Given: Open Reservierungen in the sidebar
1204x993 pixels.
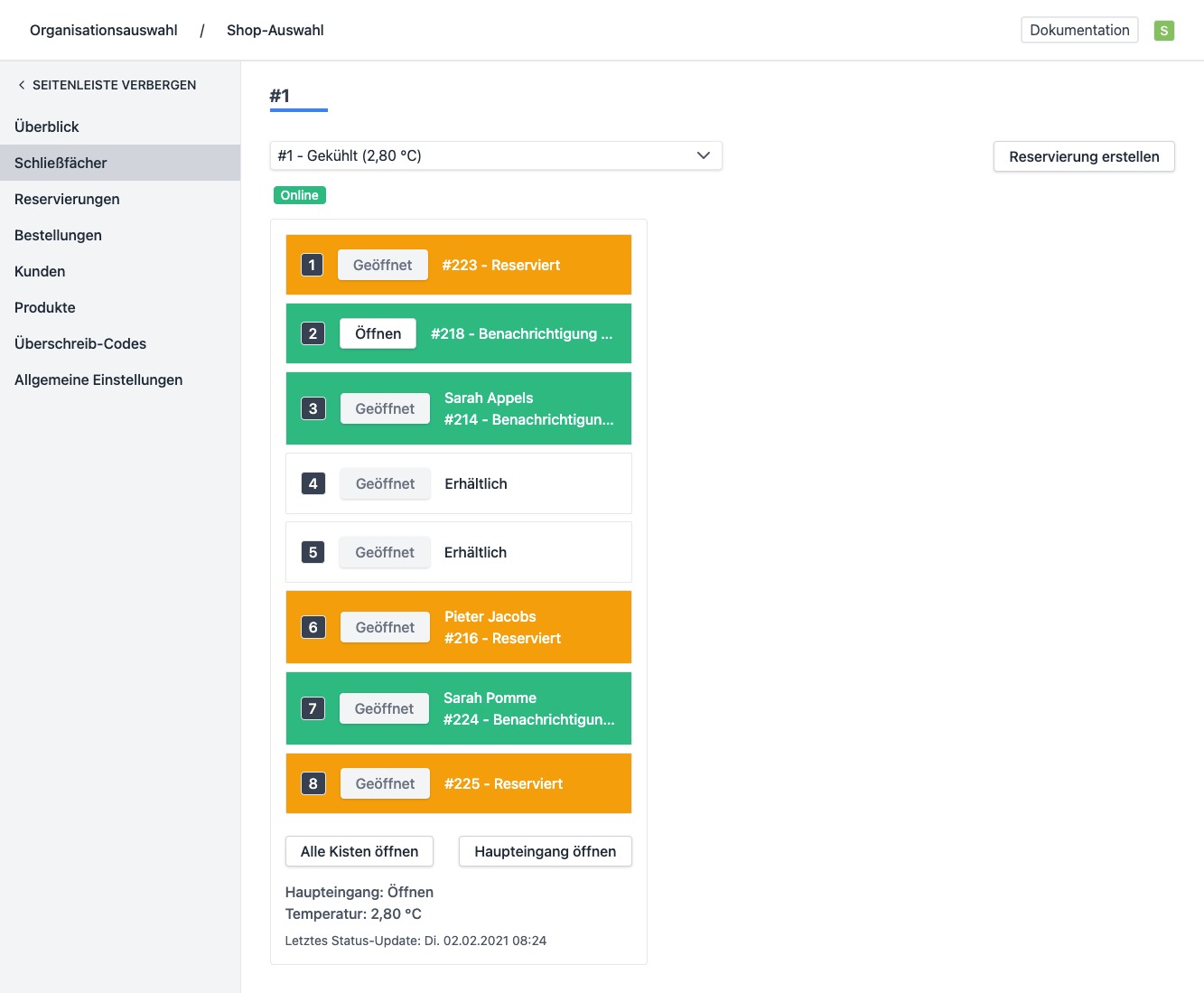Looking at the screenshot, I should tap(67, 199).
